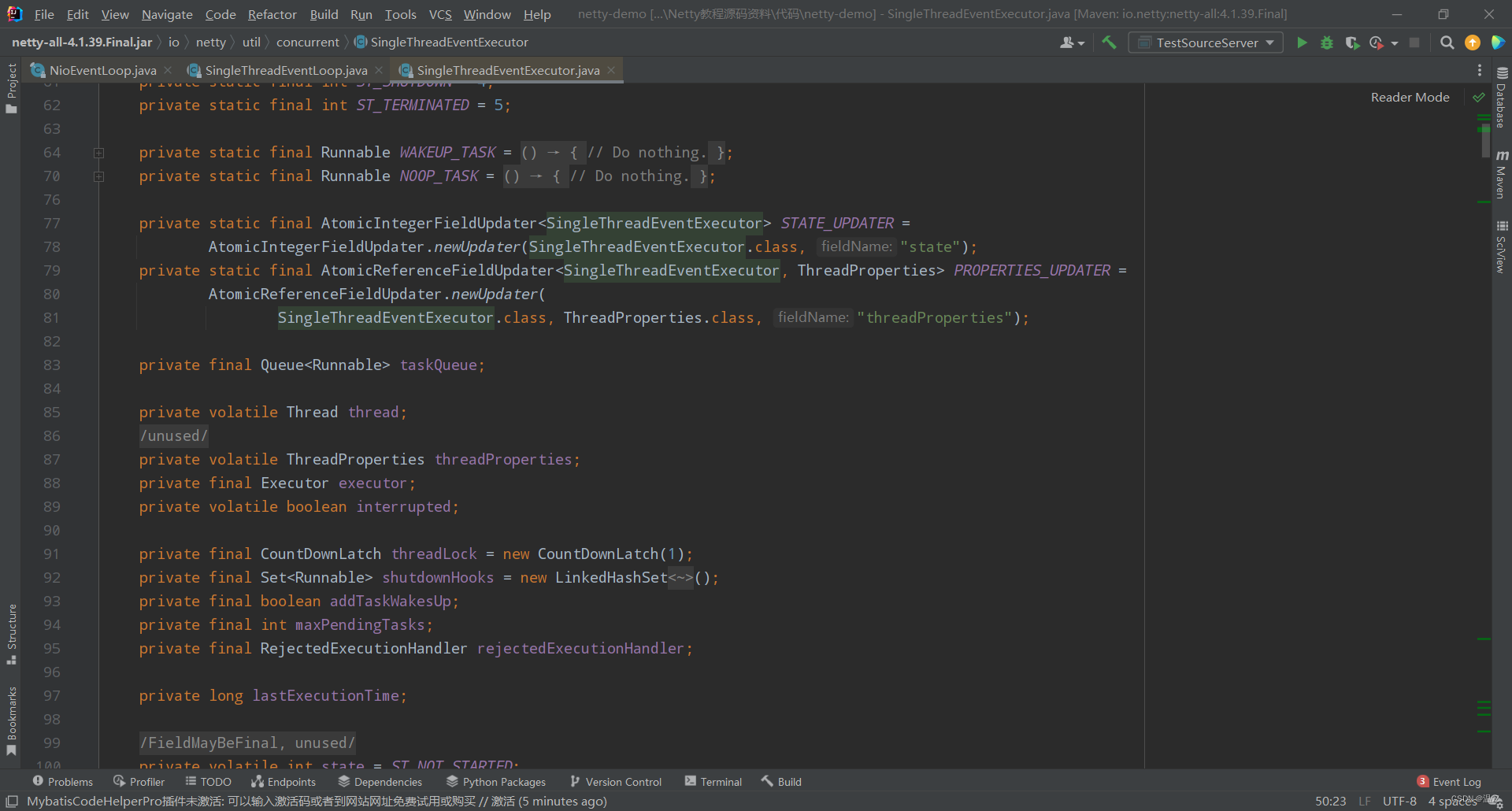
Task: Open the Profile run icon
Action: coord(1376,43)
